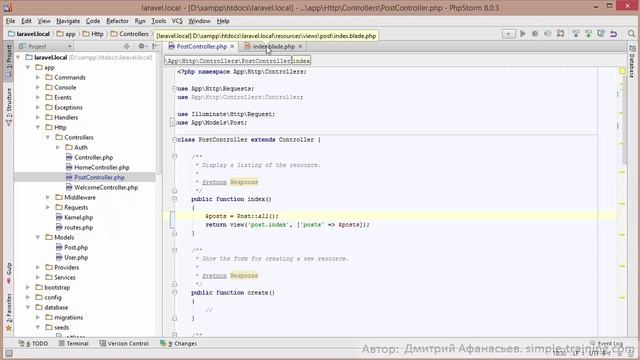The image size is (640, 360).
Task: Open the TODO tool window
Action: tap(33, 344)
